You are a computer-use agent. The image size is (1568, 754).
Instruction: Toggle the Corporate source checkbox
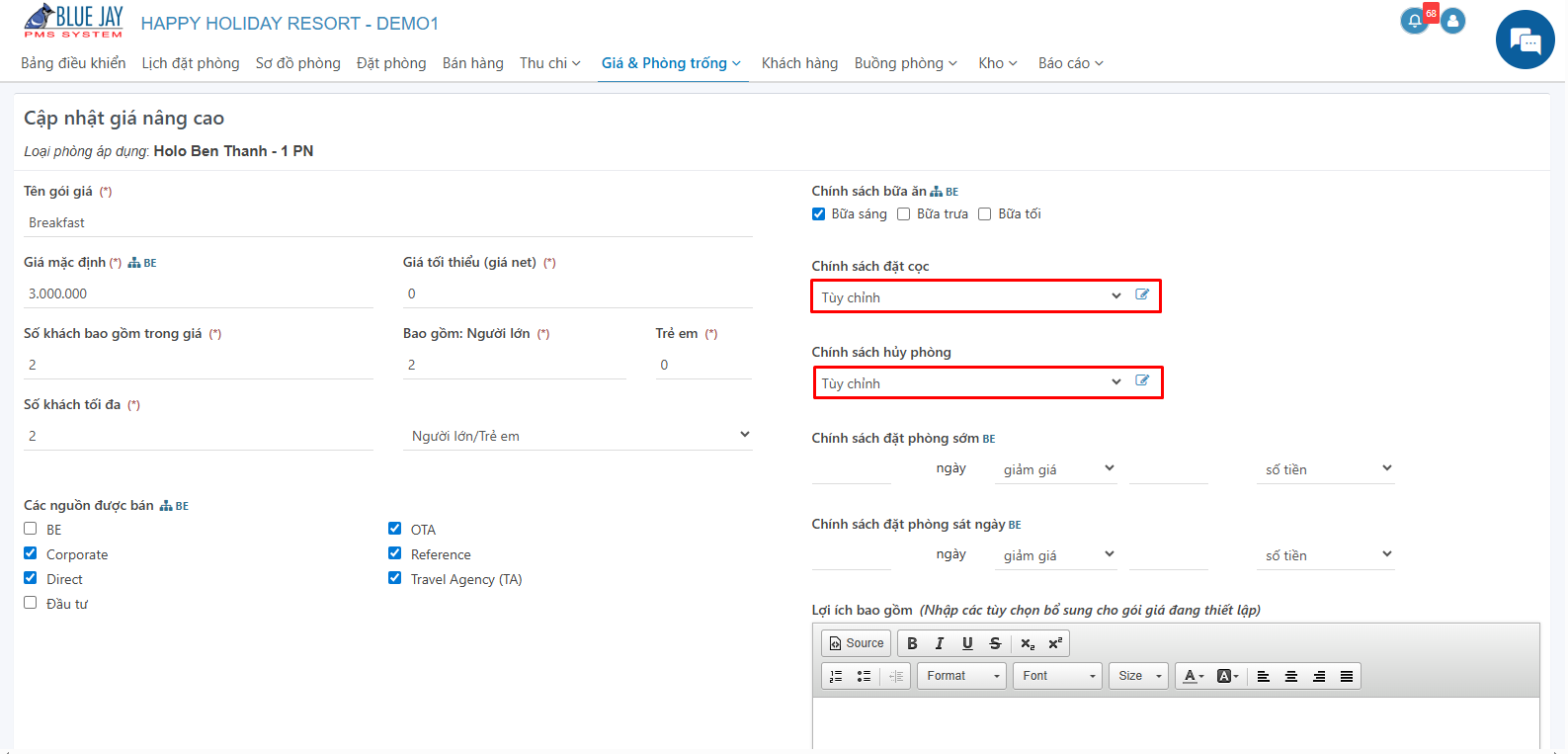point(30,553)
